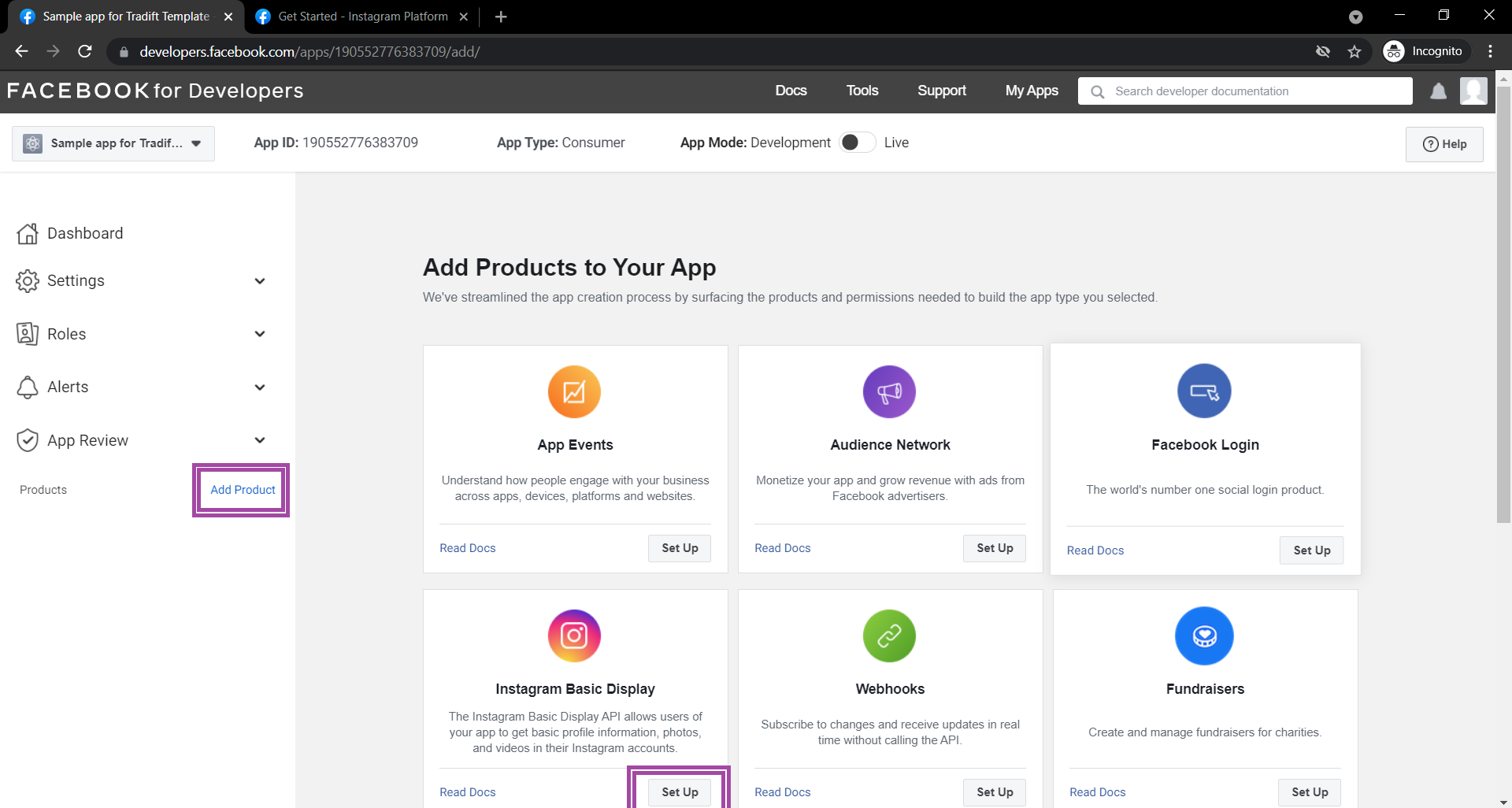Image resolution: width=1512 pixels, height=808 pixels.
Task: Click the Alerts bell icon in sidebar
Action: pos(28,387)
